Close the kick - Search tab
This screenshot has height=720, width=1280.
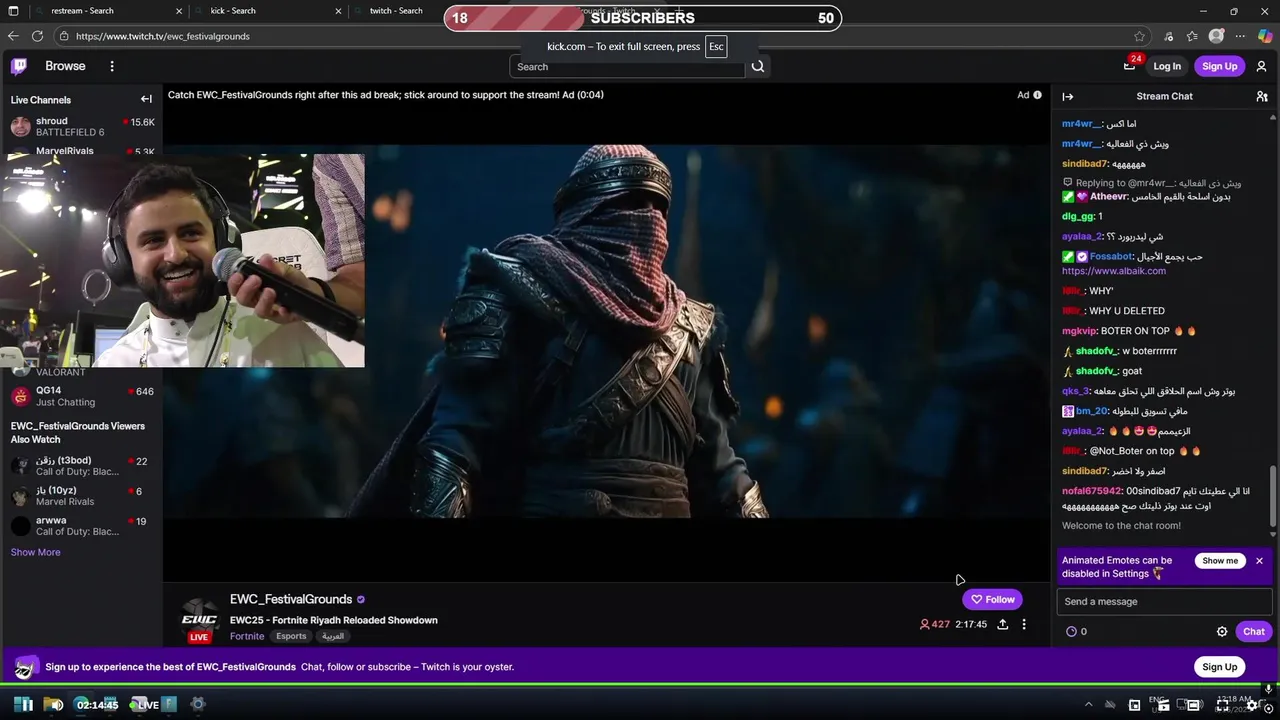pos(338,11)
